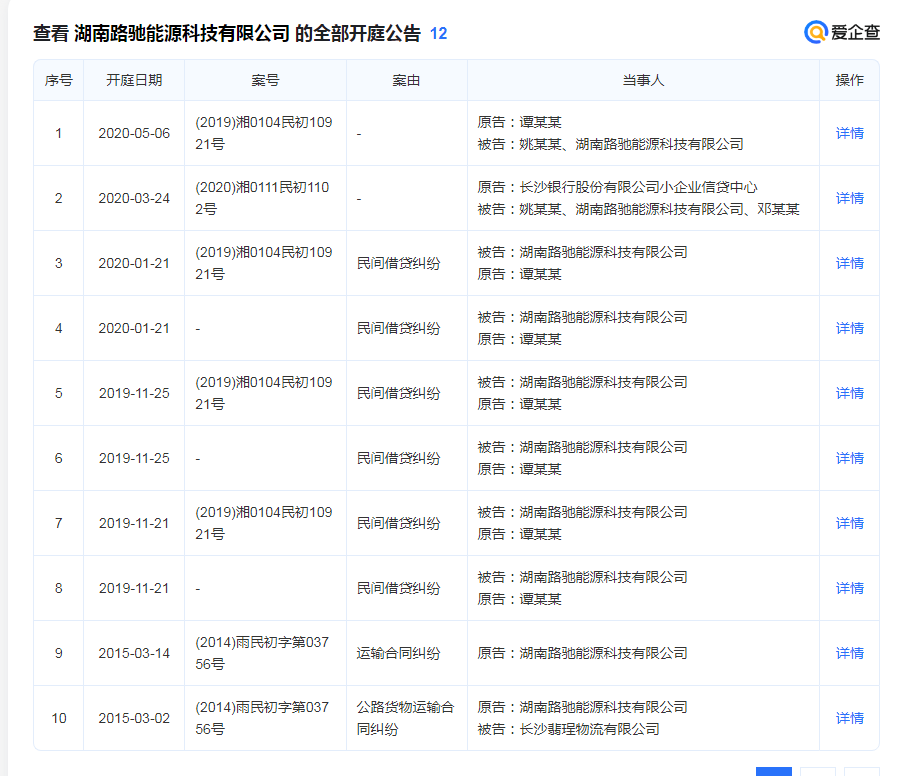Open 详情 for row 10 dated 2015-03-02
899x776 pixels.
pyautogui.click(x=849, y=718)
